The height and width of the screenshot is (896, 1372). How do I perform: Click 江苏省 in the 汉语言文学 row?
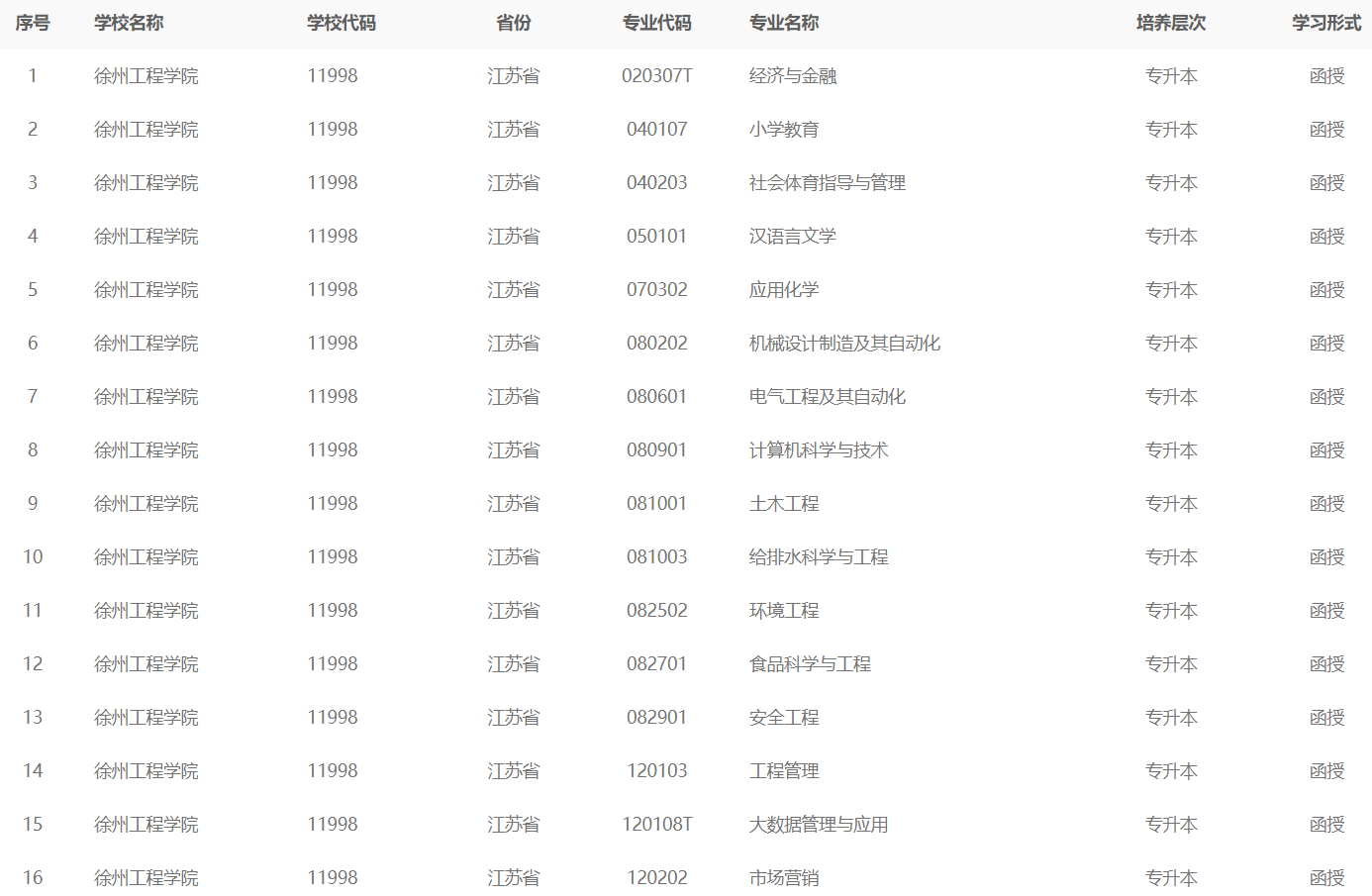(514, 237)
